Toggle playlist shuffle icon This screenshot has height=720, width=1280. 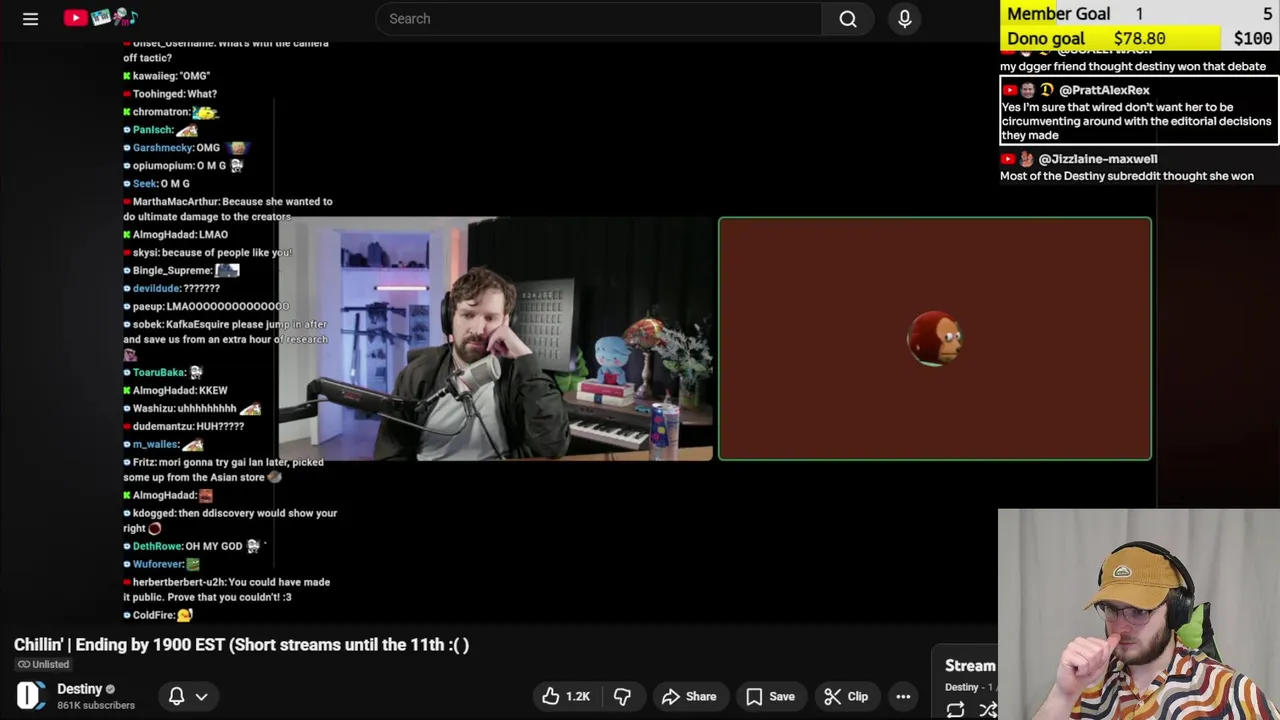click(988, 709)
